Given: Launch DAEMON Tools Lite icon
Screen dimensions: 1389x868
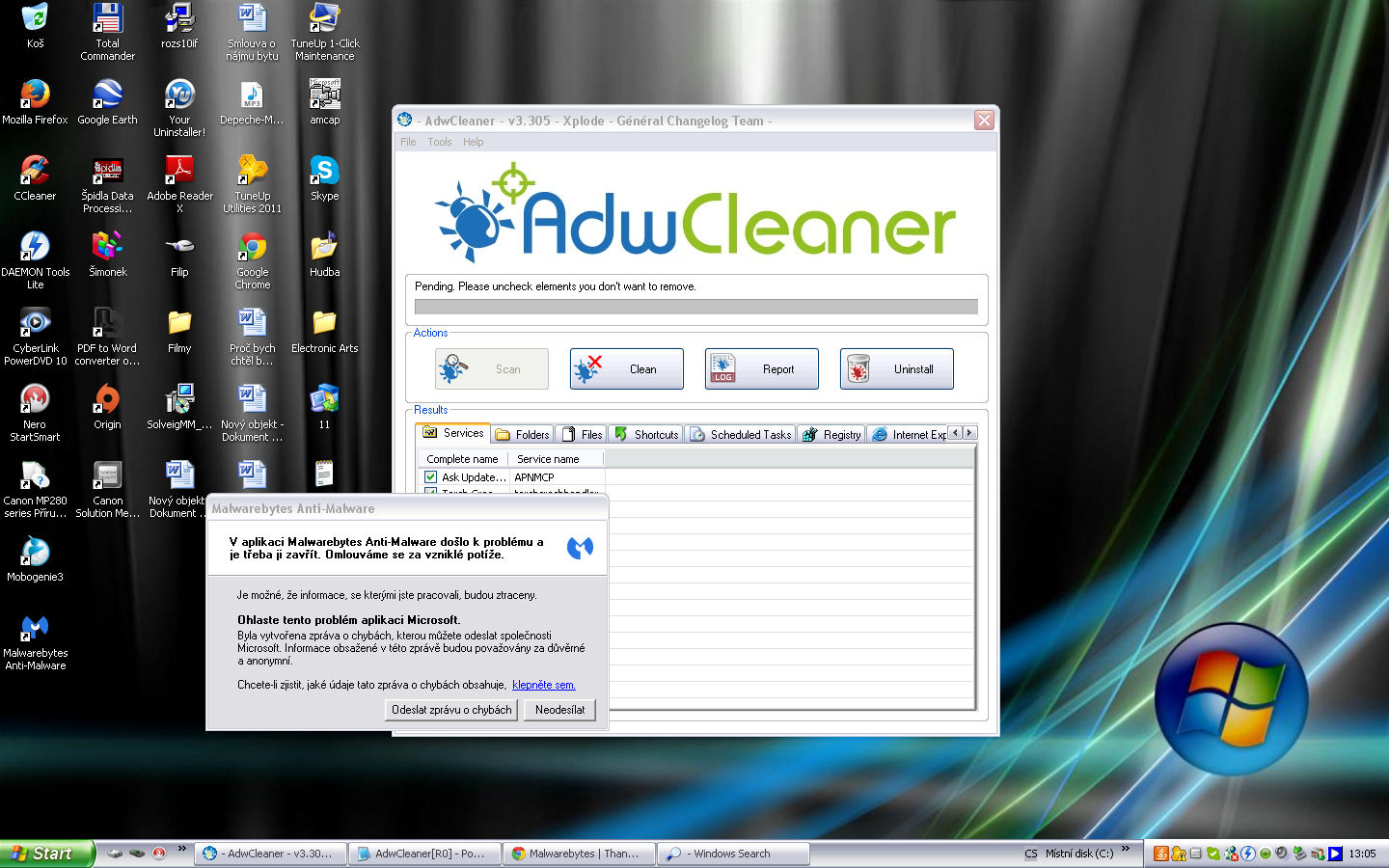Looking at the screenshot, I should [35, 260].
